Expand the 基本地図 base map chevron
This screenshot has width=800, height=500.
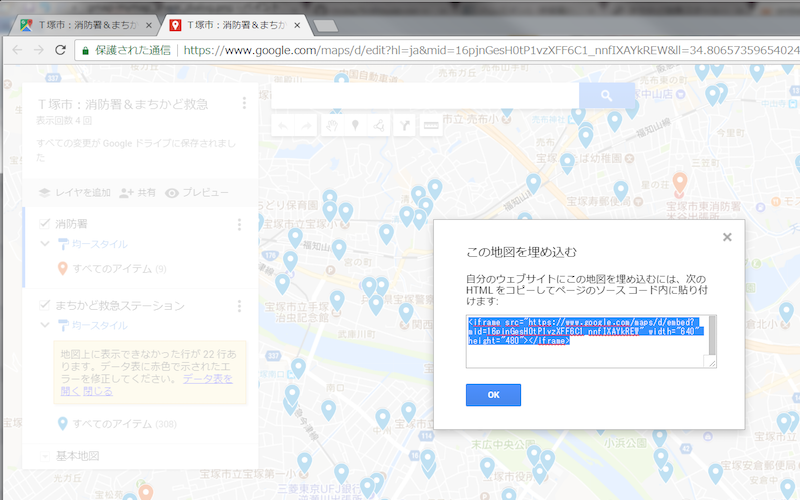(44, 456)
